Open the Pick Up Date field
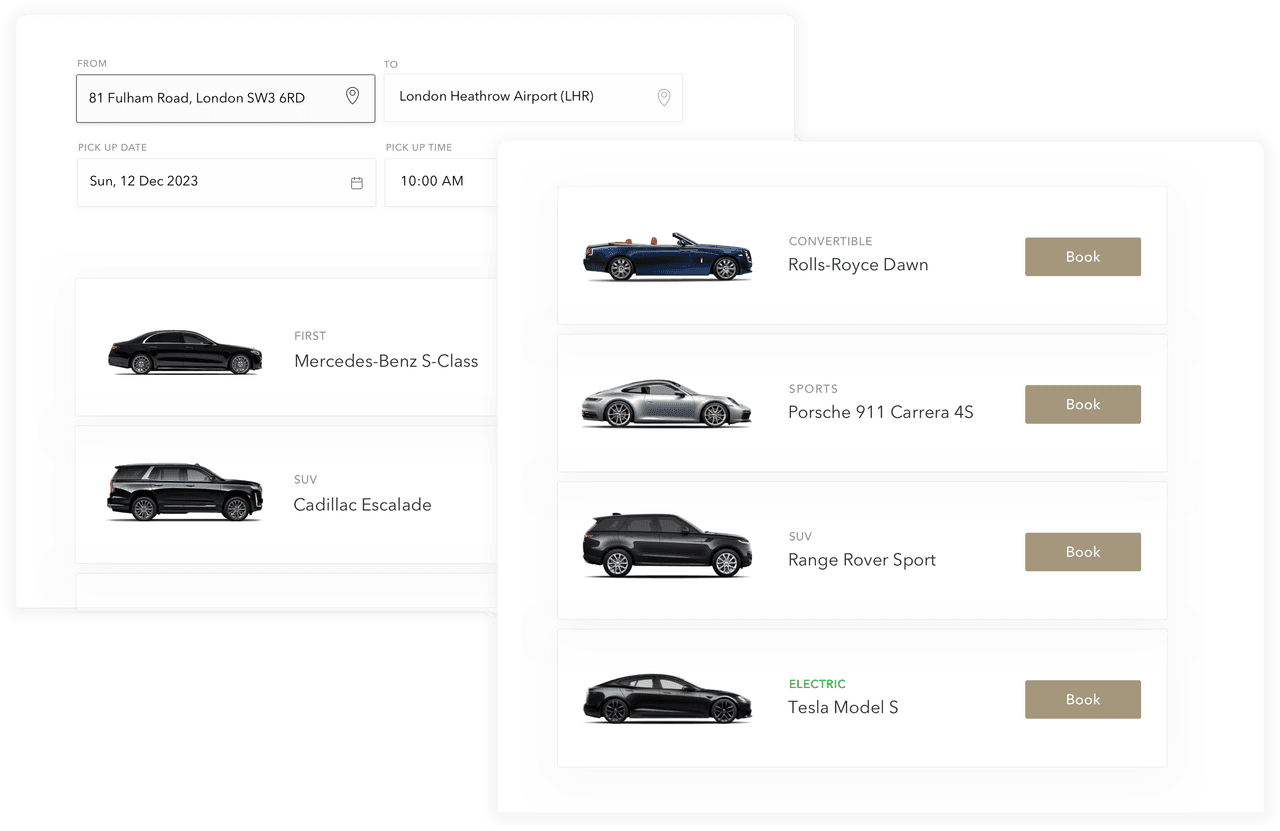Screen dimensions: 1280x831 point(200,182)
